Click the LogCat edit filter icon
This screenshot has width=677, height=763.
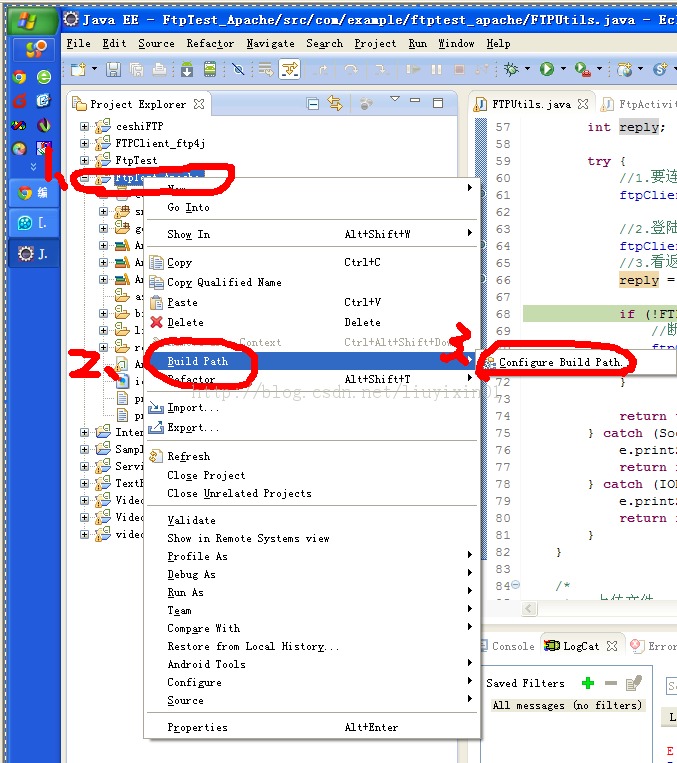tap(634, 683)
